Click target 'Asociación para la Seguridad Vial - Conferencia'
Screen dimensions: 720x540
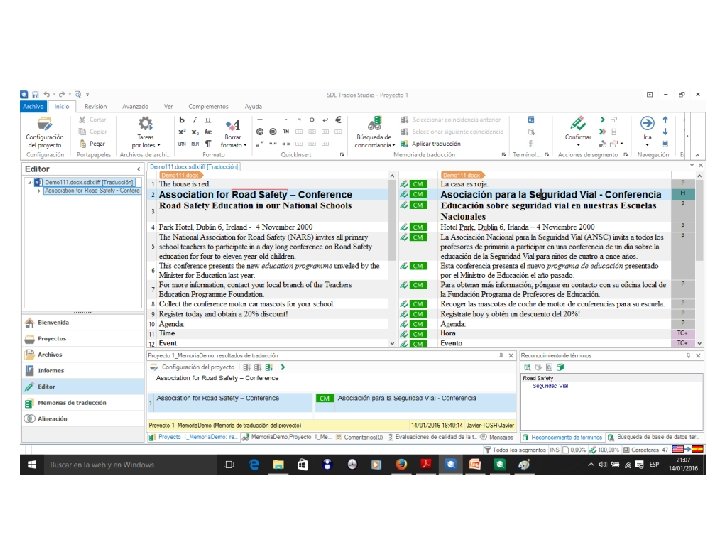tap(551, 194)
